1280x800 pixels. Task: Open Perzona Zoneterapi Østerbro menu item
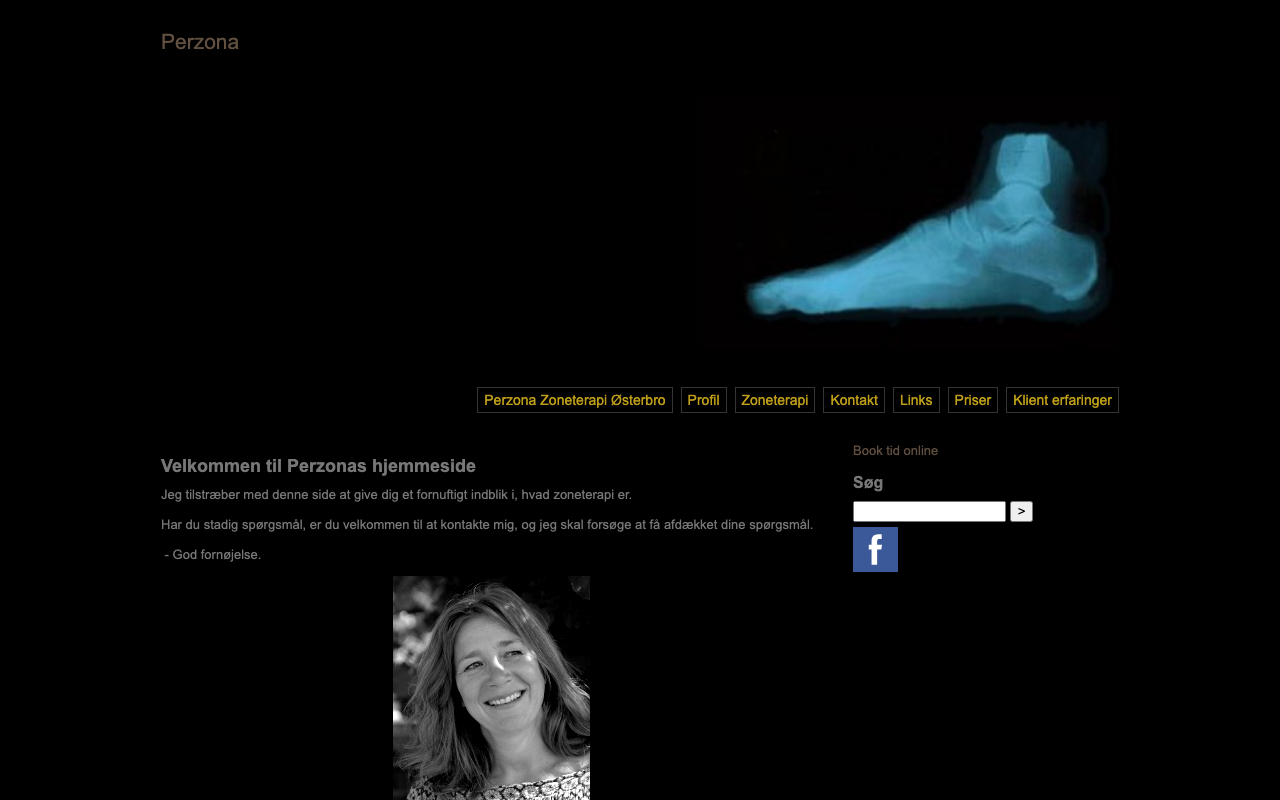pyautogui.click(x=575, y=400)
